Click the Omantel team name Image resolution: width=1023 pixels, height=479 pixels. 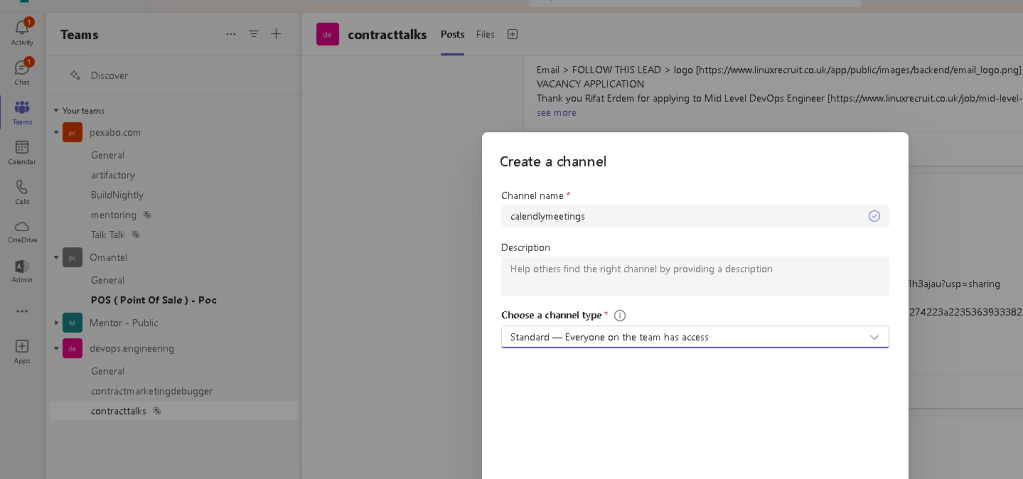(x=108, y=257)
